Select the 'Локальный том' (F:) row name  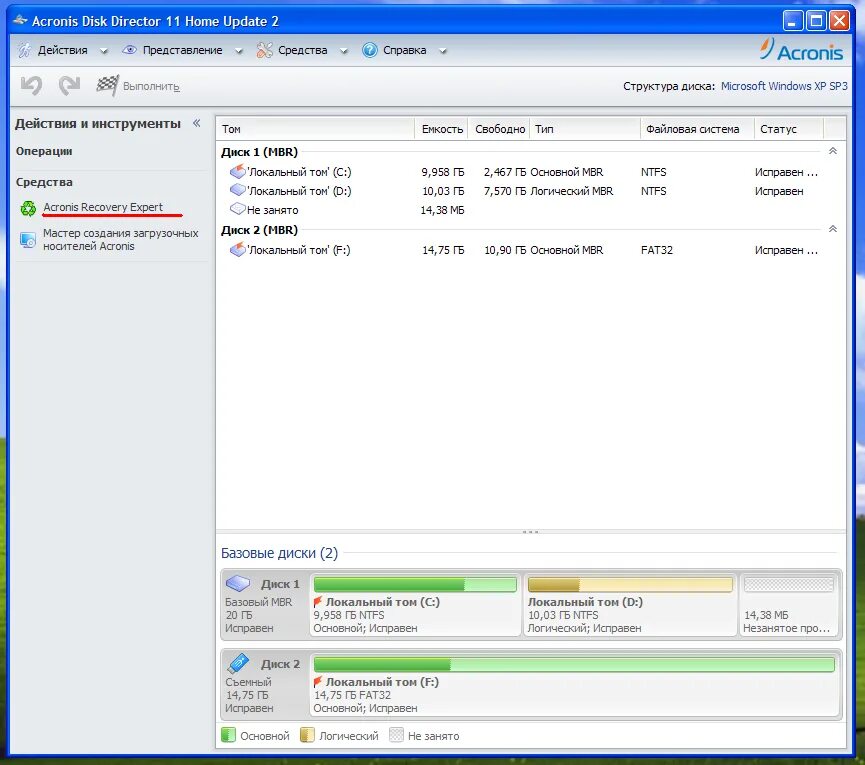[298, 249]
